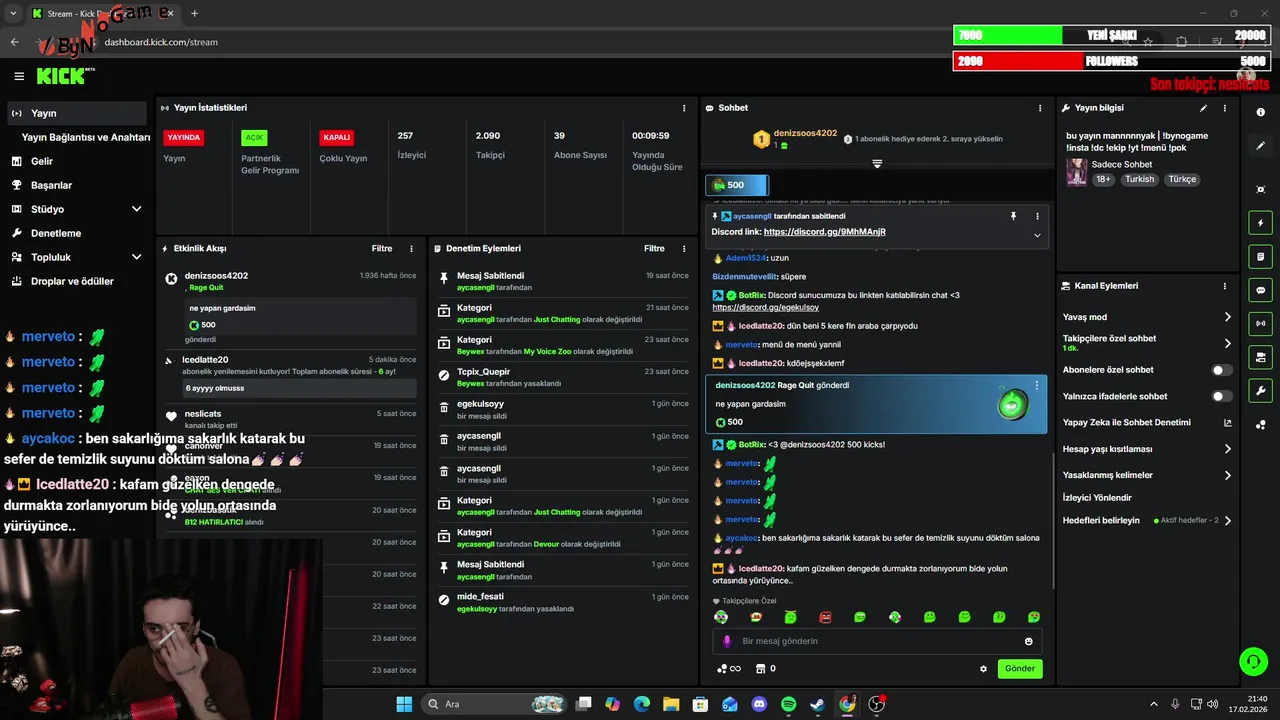Open chat settings gear beside Gönder
The height and width of the screenshot is (720, 1280).
pyautogui.click(x=983, y=669)
